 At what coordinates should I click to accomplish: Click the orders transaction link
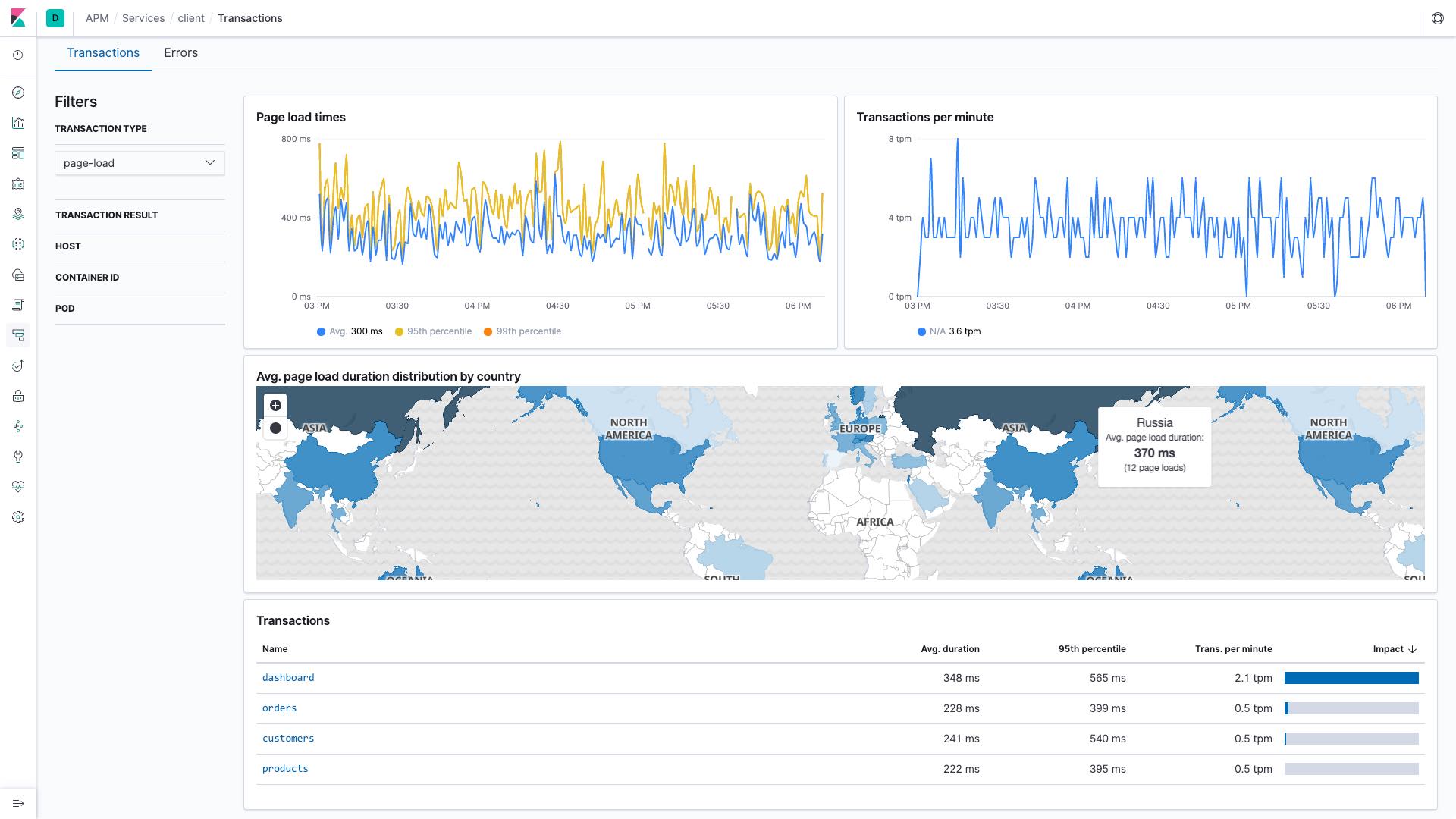click(278, 707)
